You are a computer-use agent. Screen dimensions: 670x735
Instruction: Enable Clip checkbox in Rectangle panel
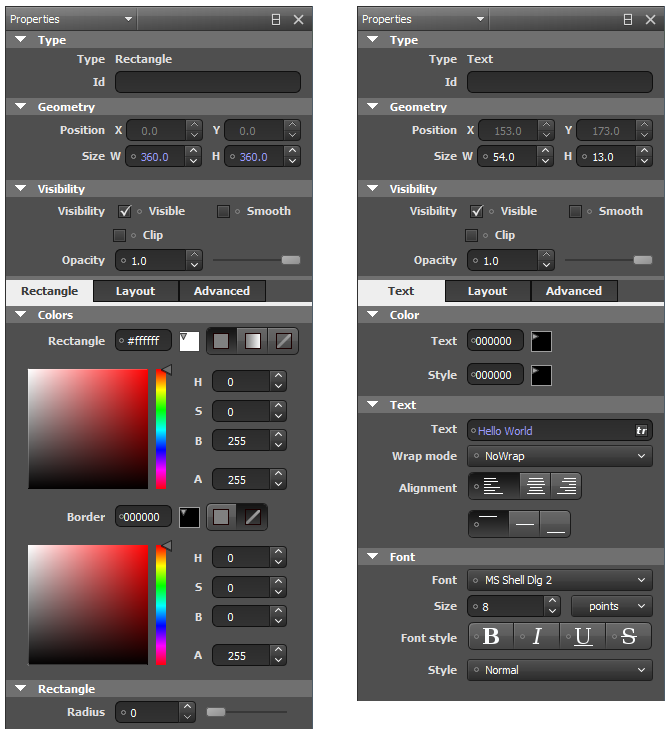click(x=119, y=235)
